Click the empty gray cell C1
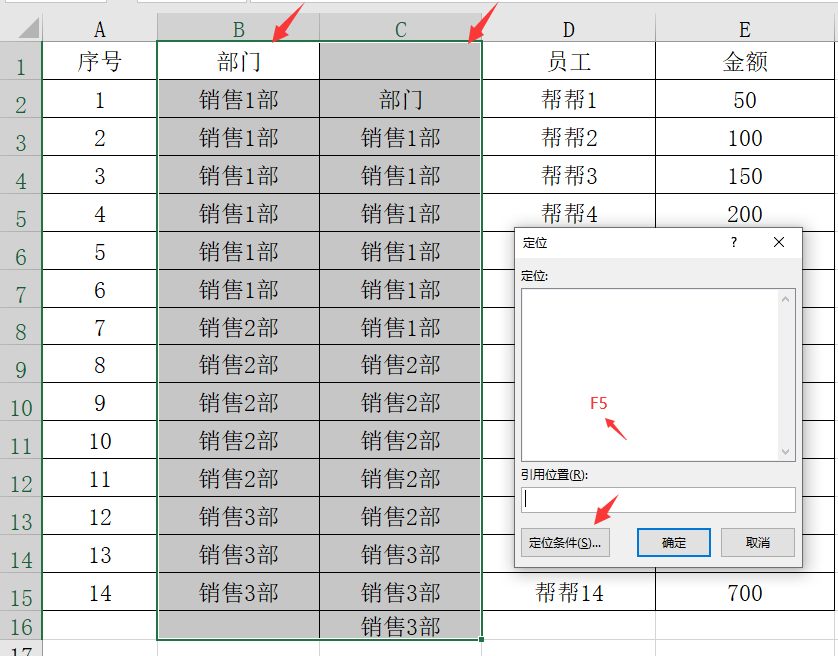Image resolution: width=838 pixels, height=656 pixels. click(400, 61)
